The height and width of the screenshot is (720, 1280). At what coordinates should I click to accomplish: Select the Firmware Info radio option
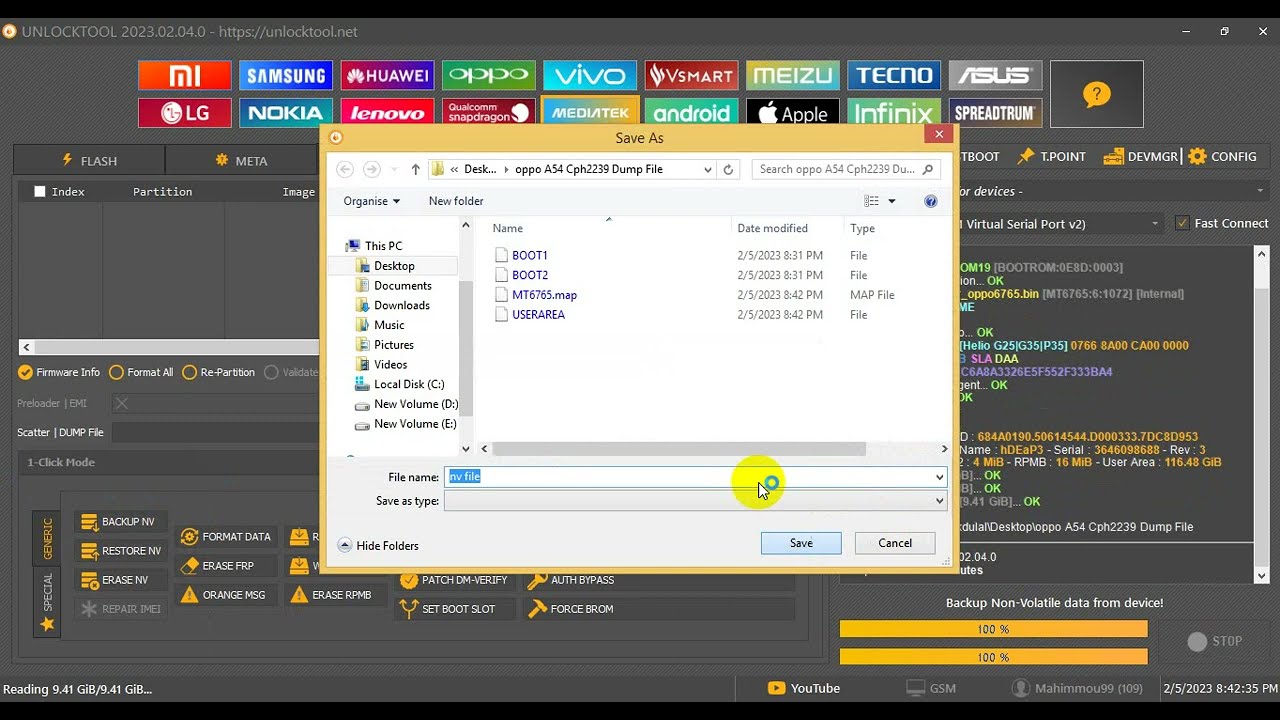[x=59, y=372]
